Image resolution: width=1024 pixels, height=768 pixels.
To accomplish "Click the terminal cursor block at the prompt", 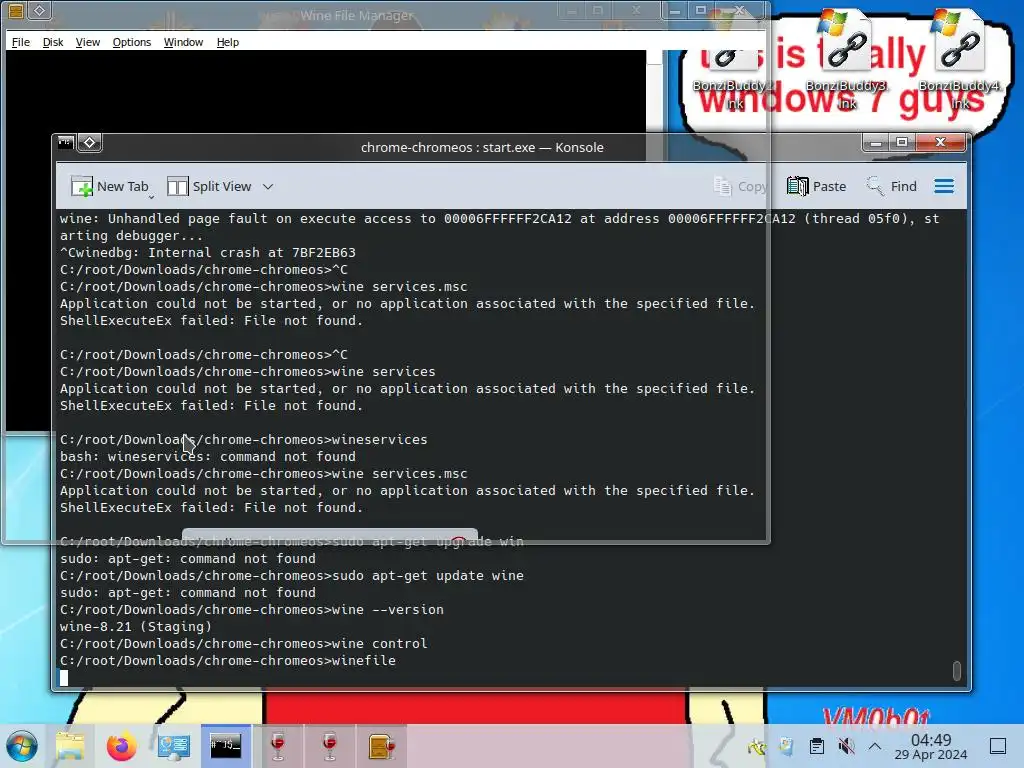I will point(64,678).
